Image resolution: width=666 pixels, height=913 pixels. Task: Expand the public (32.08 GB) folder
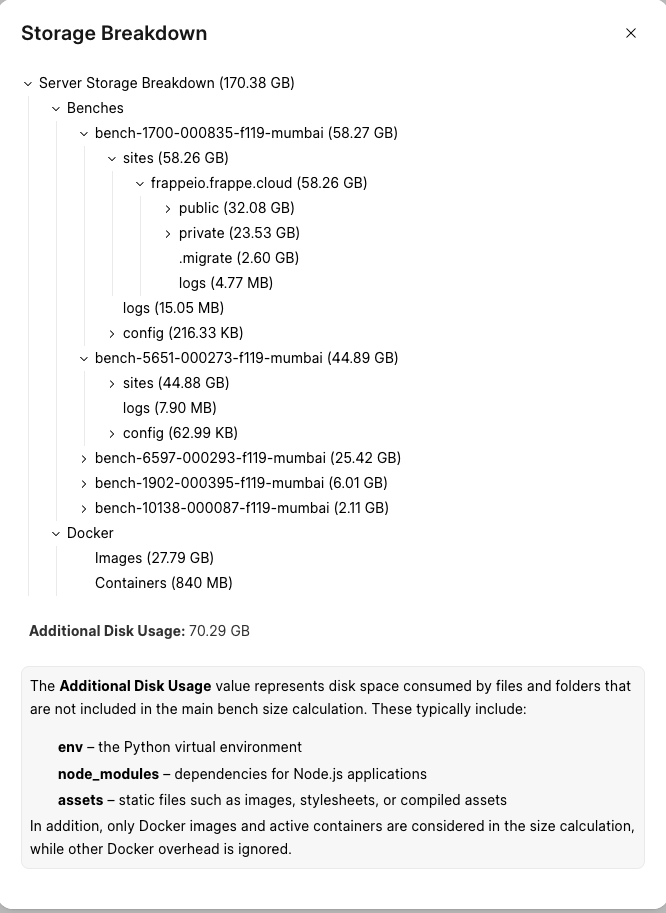point(168,208)
